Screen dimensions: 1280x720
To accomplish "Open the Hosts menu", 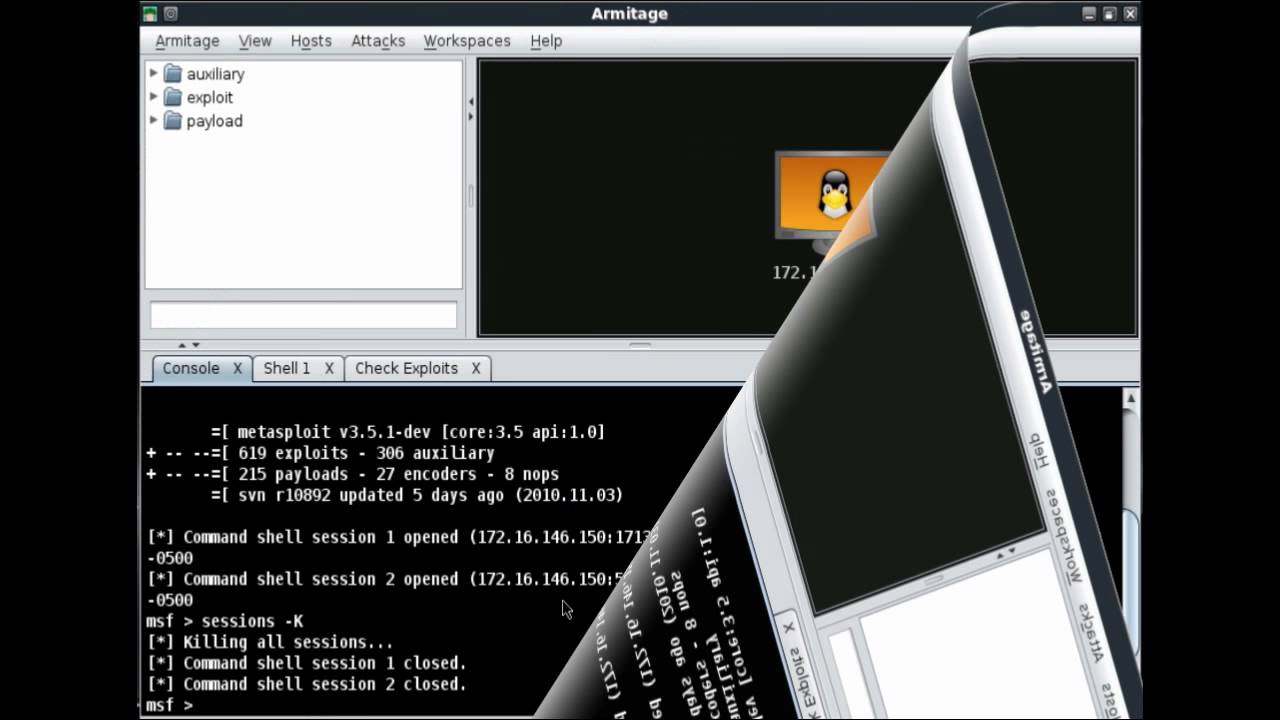I will pyautogui.click(x=311, y=41).
